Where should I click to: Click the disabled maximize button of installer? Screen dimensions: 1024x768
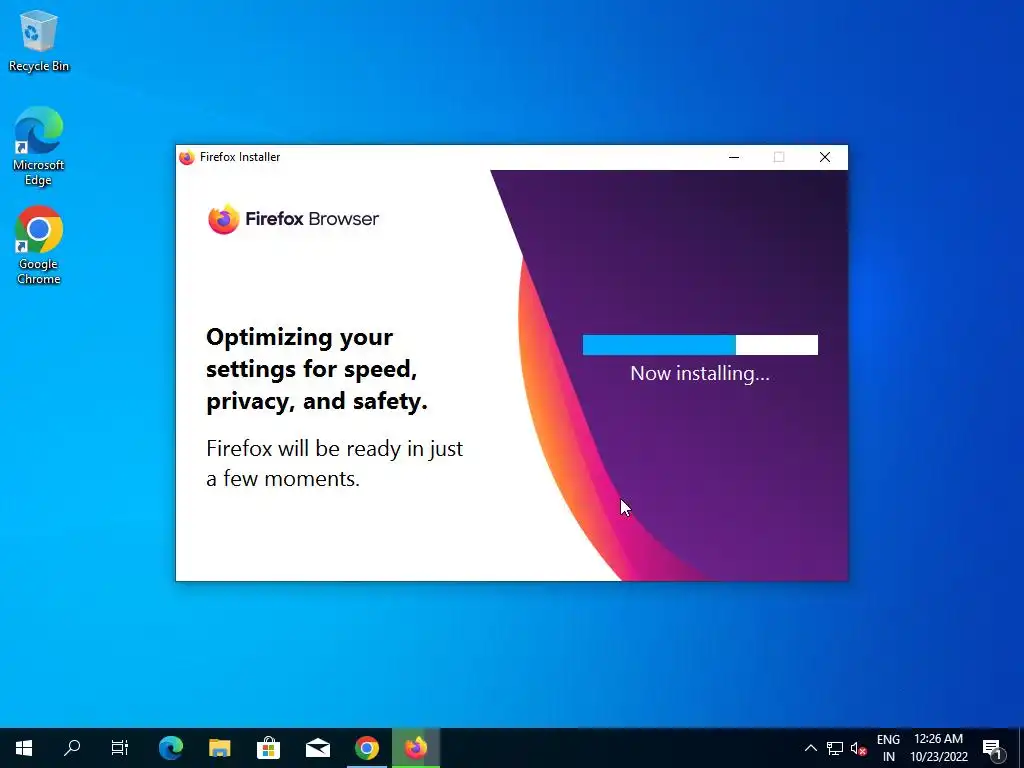coord(778,157)
